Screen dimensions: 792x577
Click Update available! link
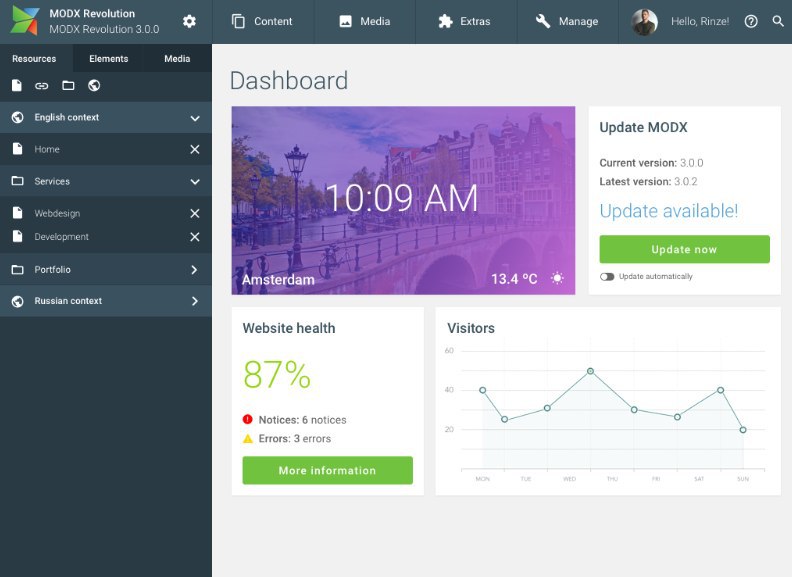[669, 211]
